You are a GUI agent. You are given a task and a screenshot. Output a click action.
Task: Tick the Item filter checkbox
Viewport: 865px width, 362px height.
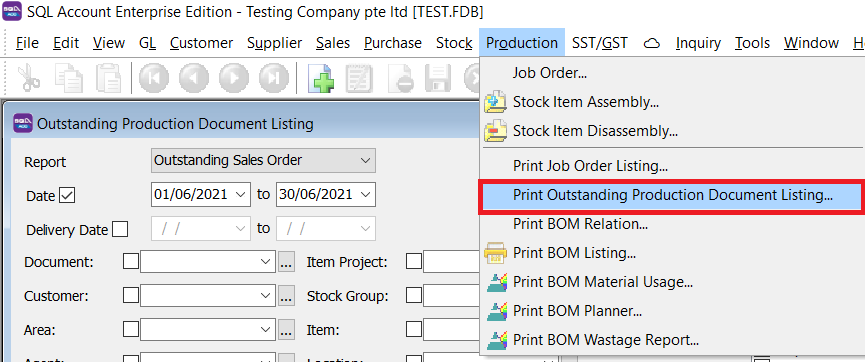point(414,329)
